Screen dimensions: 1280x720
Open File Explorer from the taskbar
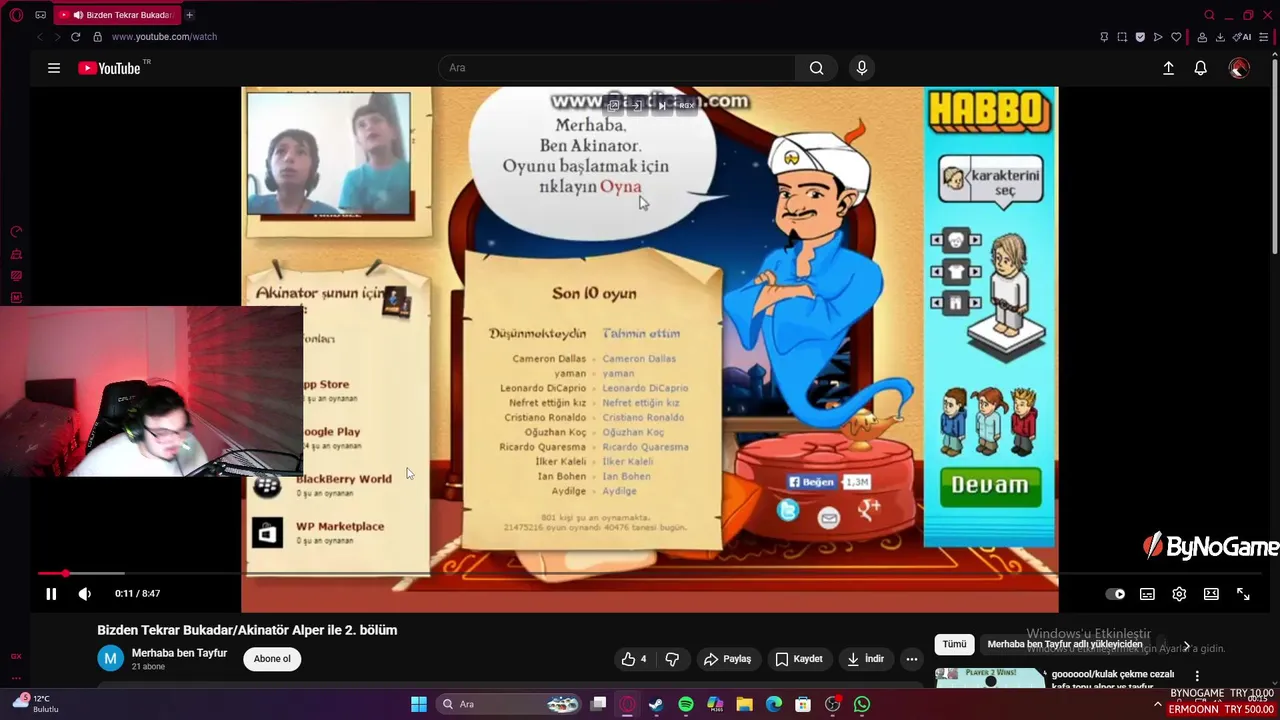pyautogui.click(x=744, y=704)
